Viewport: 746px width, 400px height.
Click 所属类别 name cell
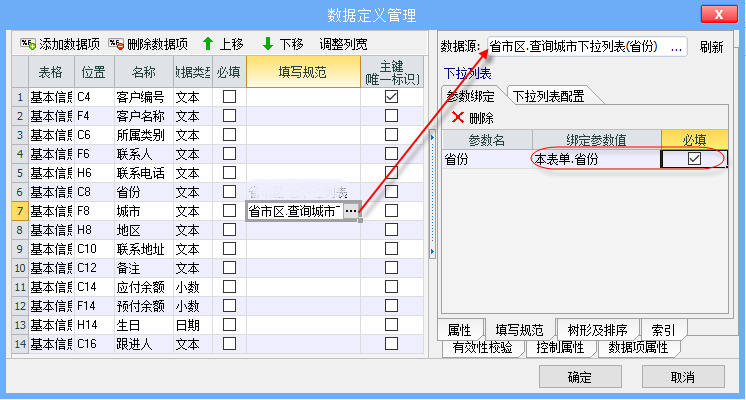click(x=144, y=135)
